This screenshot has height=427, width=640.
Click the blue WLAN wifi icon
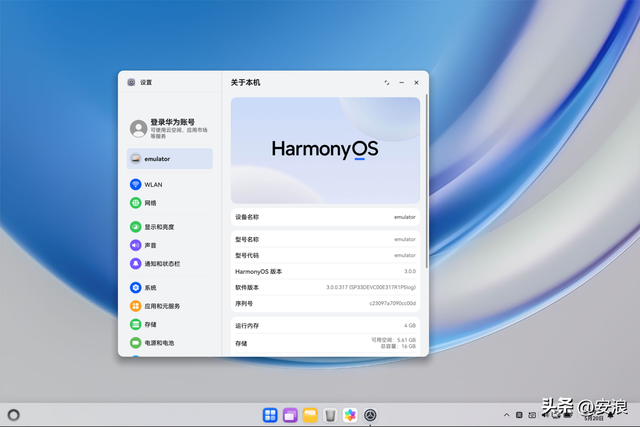click(136, 185)
